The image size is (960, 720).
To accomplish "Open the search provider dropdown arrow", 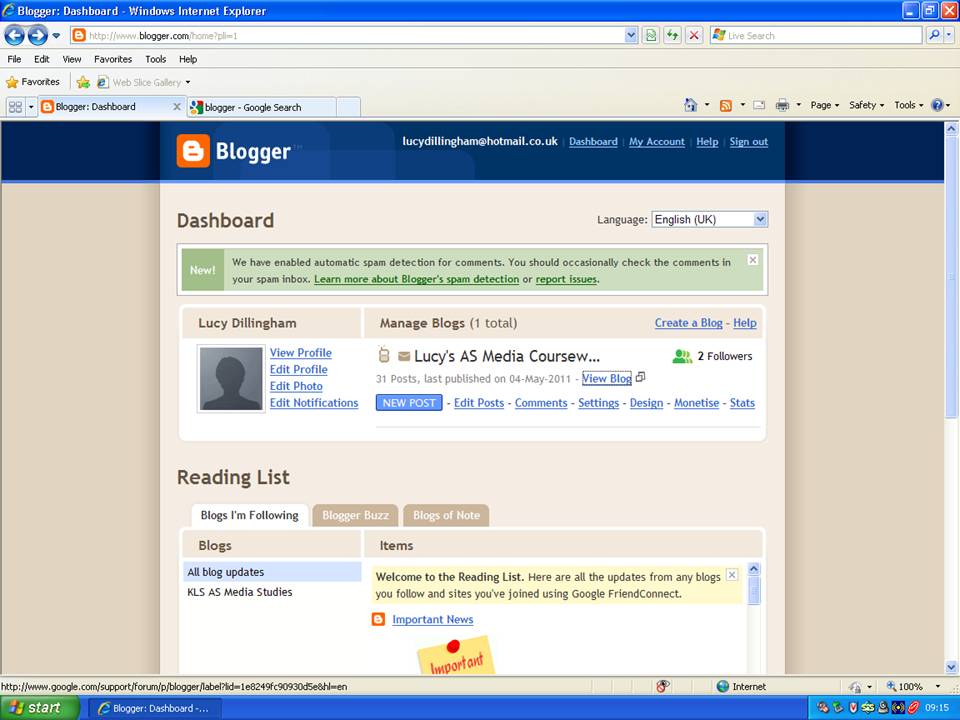I will tap(949, 36).
